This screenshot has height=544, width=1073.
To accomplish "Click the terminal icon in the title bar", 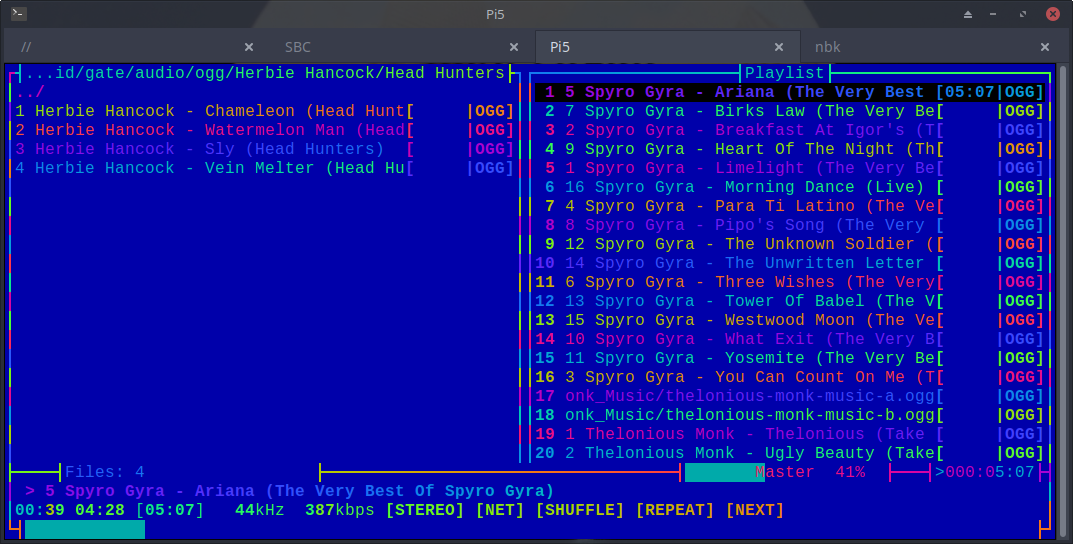I will coord(19,14).
